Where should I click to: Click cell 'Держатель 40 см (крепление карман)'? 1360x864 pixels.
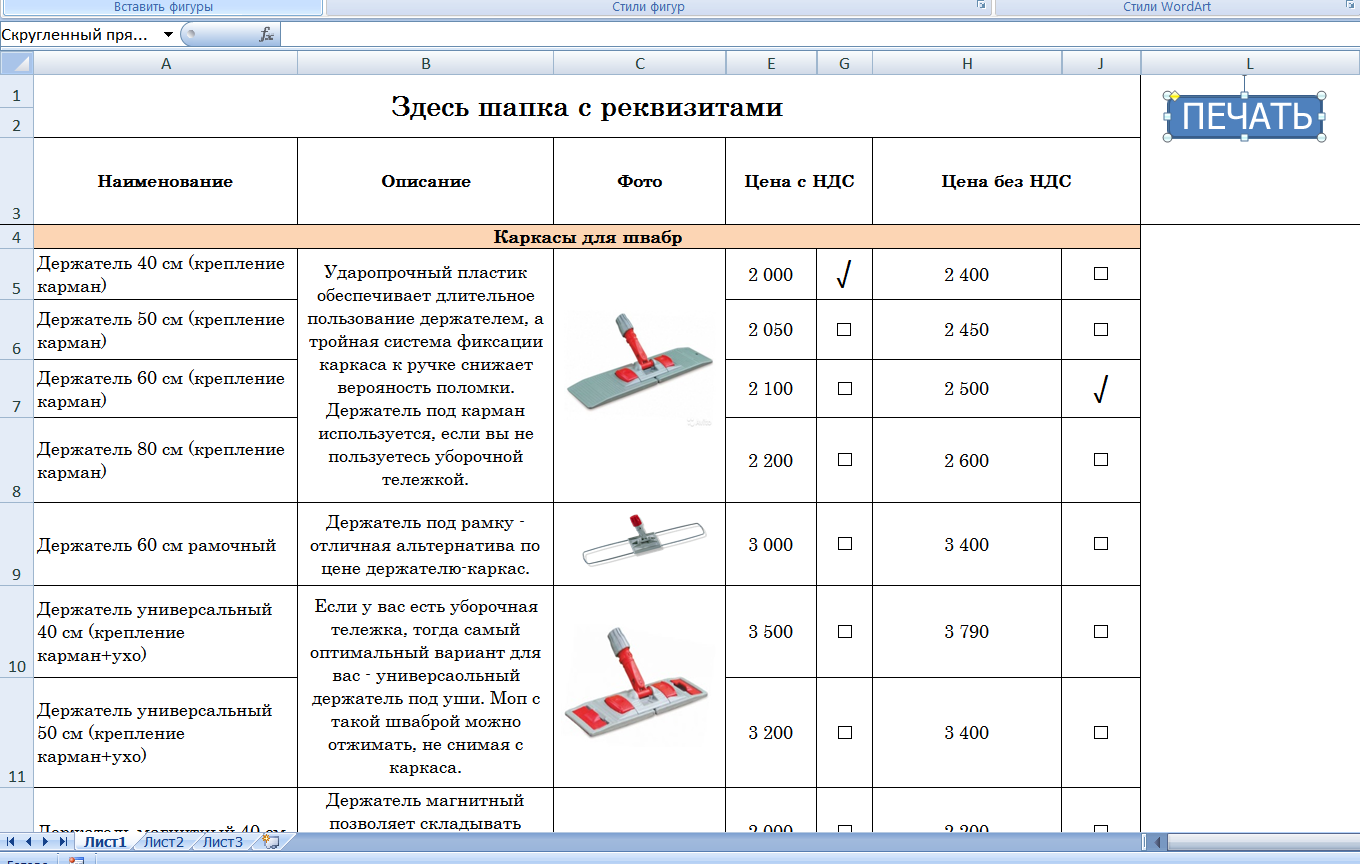coord(166,274)
